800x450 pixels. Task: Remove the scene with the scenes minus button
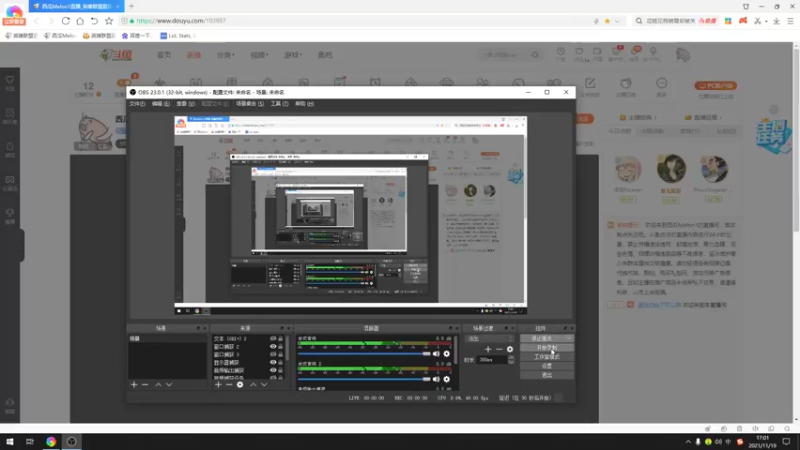(x=145, y=385)
